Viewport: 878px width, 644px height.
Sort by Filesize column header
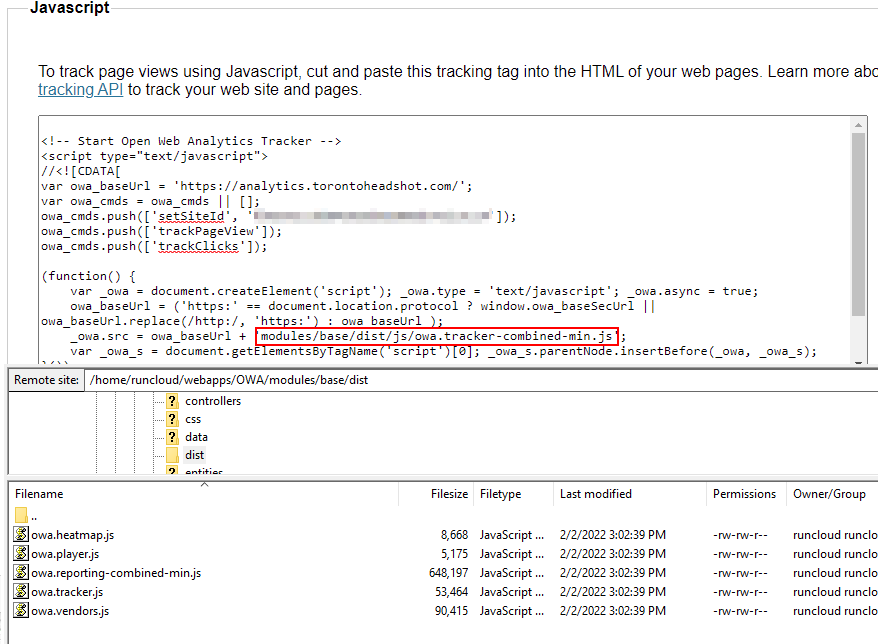436,494
